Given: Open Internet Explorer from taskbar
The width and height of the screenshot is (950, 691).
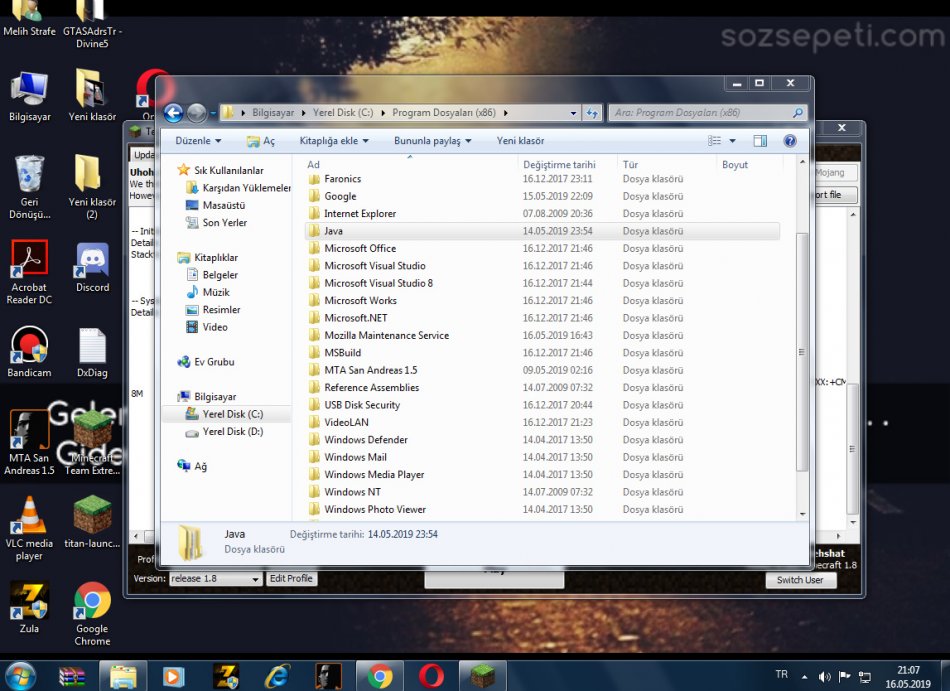Looking at the screenshot, I should click(x=277, y=676).
